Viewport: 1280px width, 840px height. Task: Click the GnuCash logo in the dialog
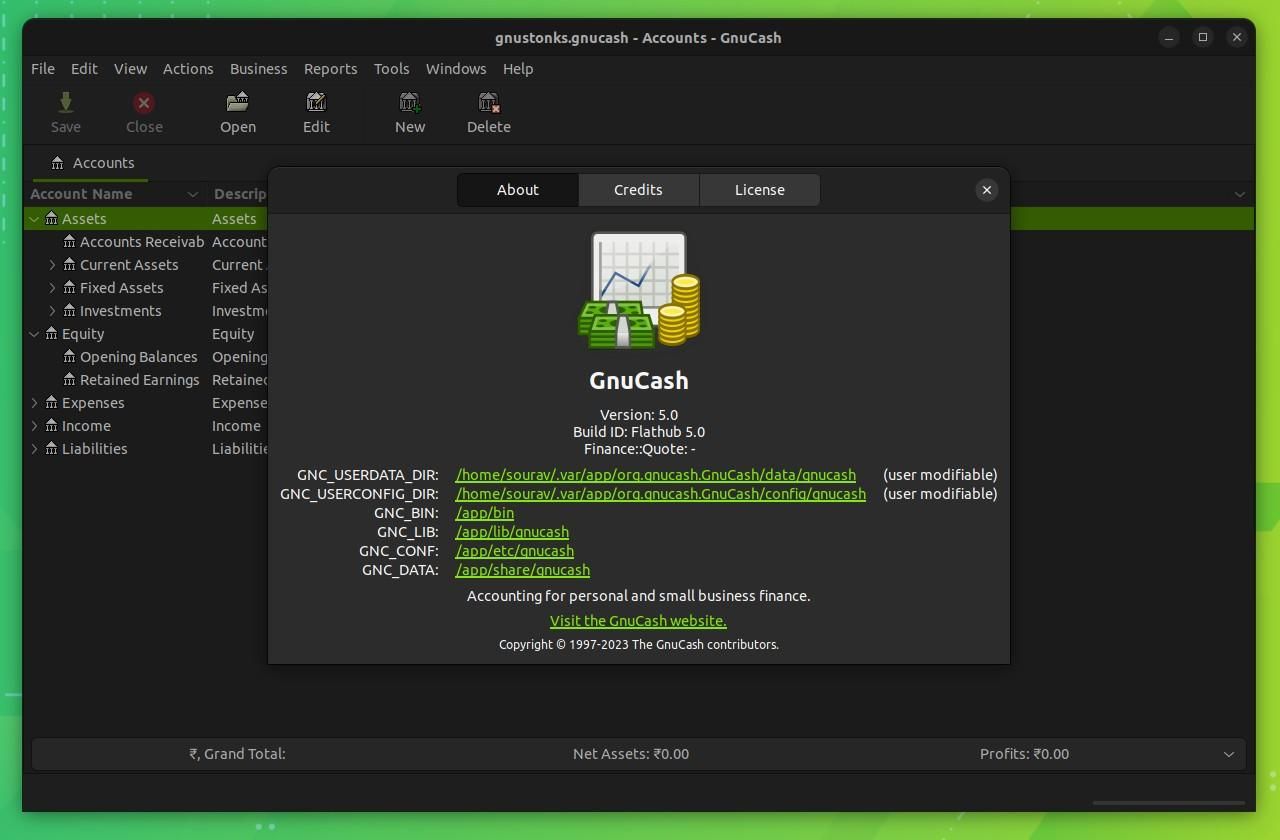click(638, 290)
